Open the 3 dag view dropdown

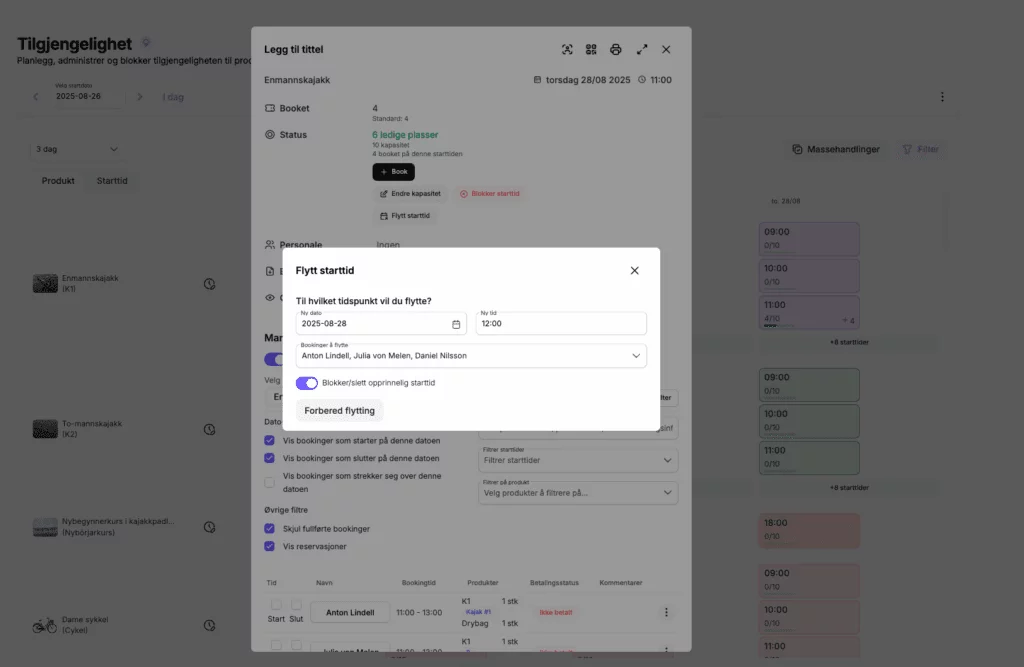tap(76, 149)
